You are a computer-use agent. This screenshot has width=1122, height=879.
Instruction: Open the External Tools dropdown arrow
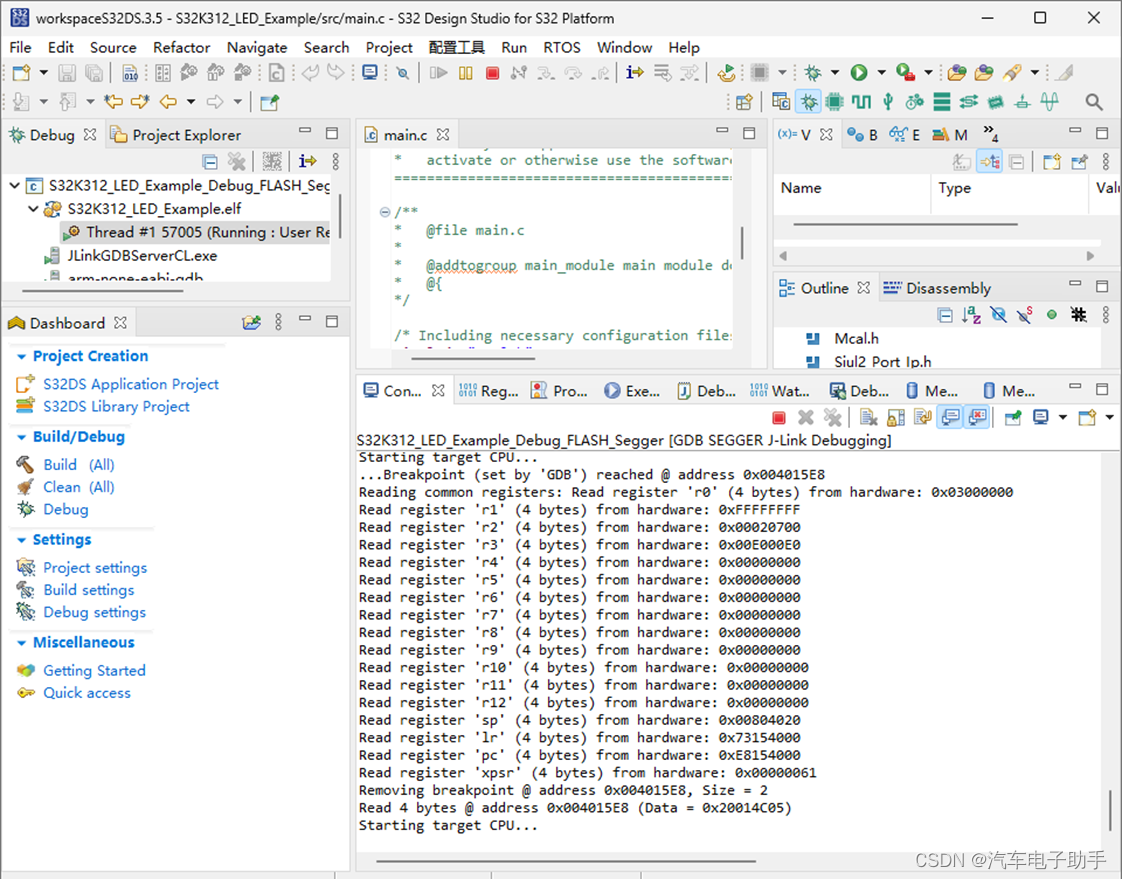coord(928,73)
